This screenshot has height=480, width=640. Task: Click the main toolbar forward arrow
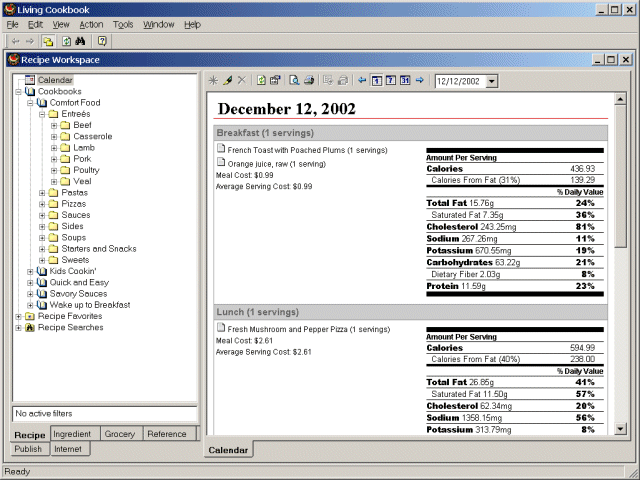tap(30, 41)
